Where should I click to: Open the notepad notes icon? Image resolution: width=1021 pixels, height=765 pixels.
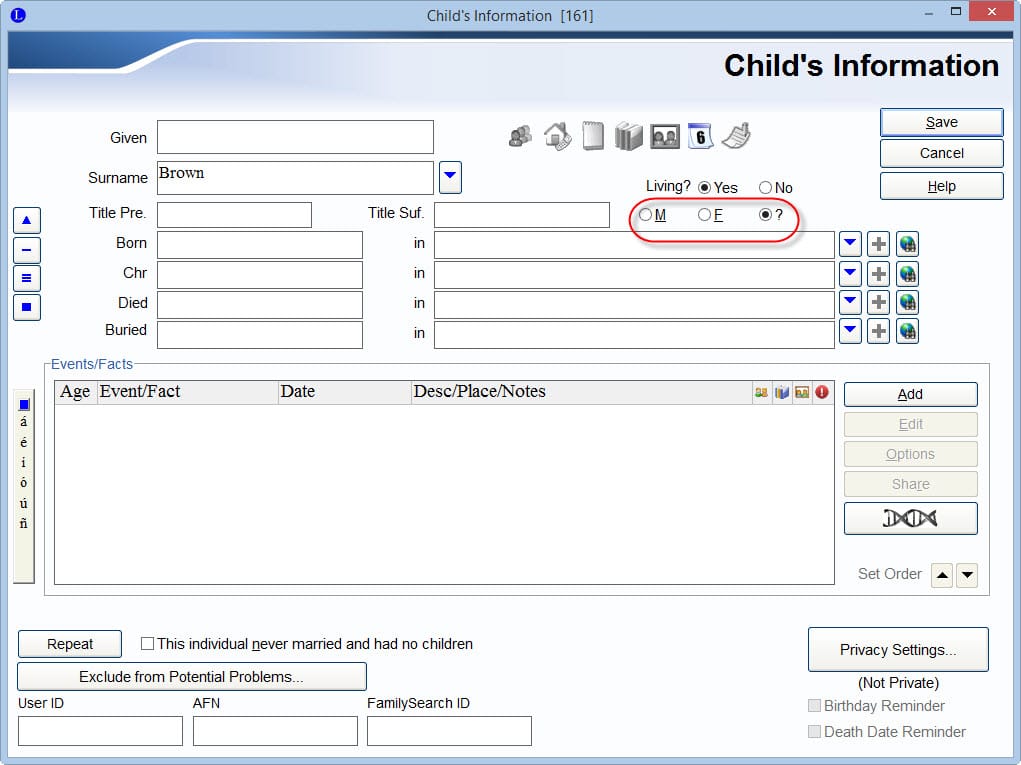click(x=593, y=136)
